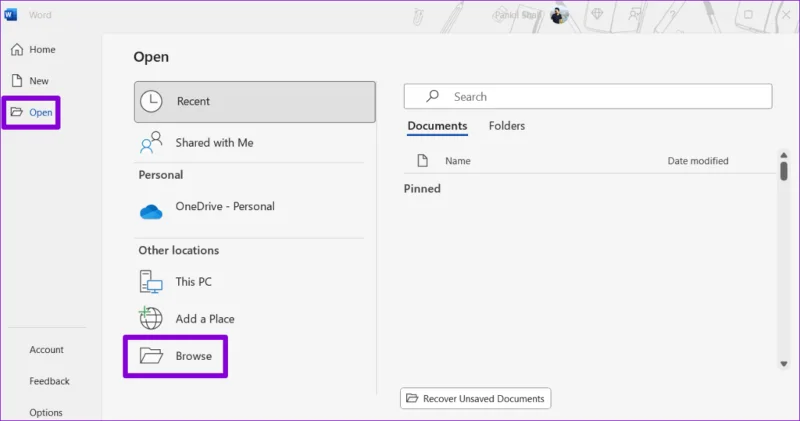Click the question mark help icon

pyautogui.click(x=672, y=15)
